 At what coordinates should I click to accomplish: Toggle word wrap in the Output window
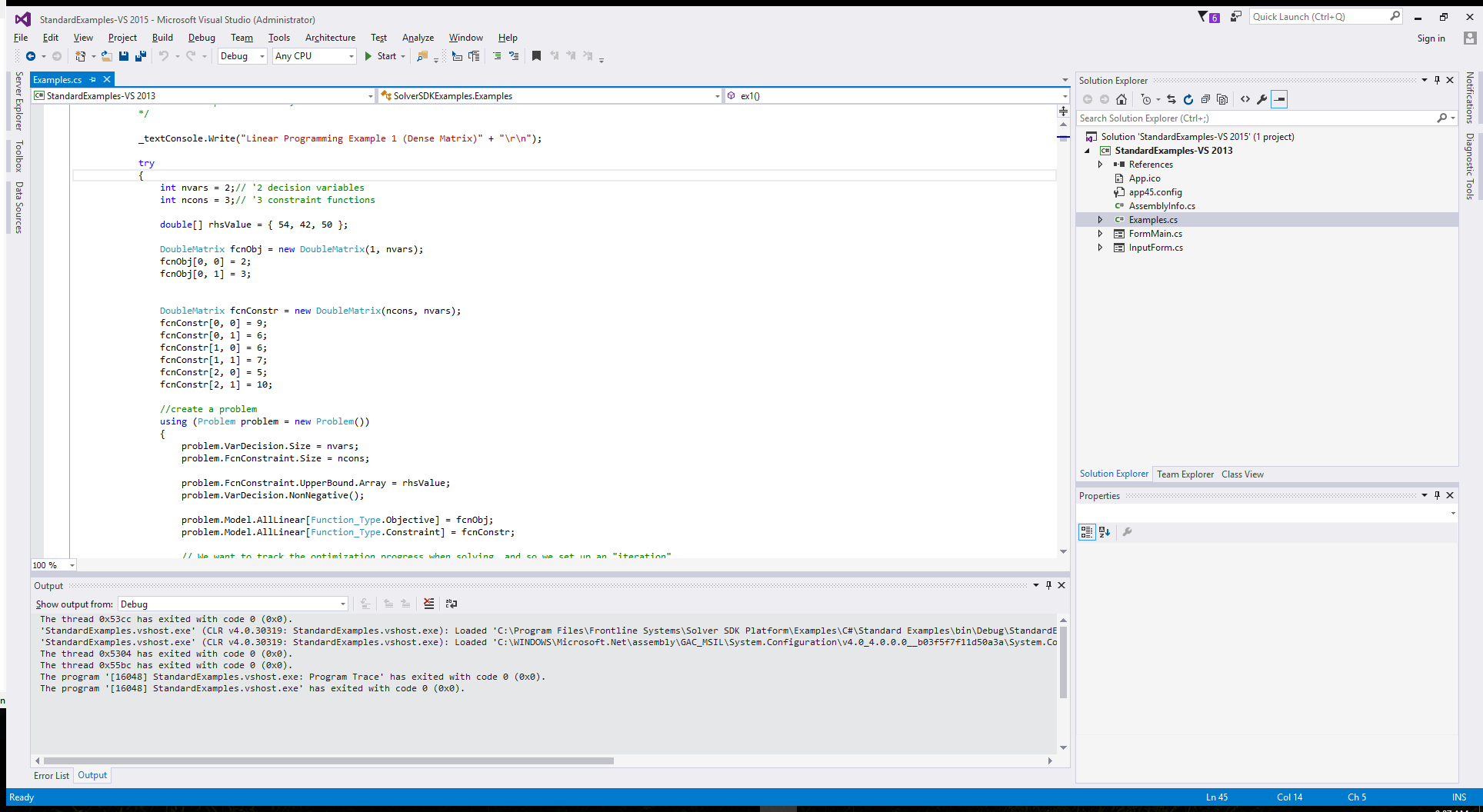point(452,604)
